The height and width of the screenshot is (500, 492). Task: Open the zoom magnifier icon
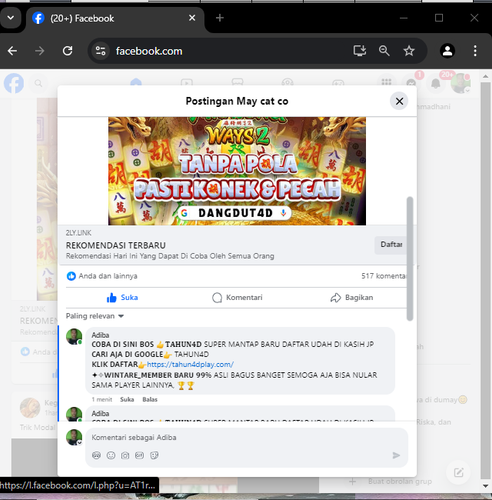pos(384,51)
